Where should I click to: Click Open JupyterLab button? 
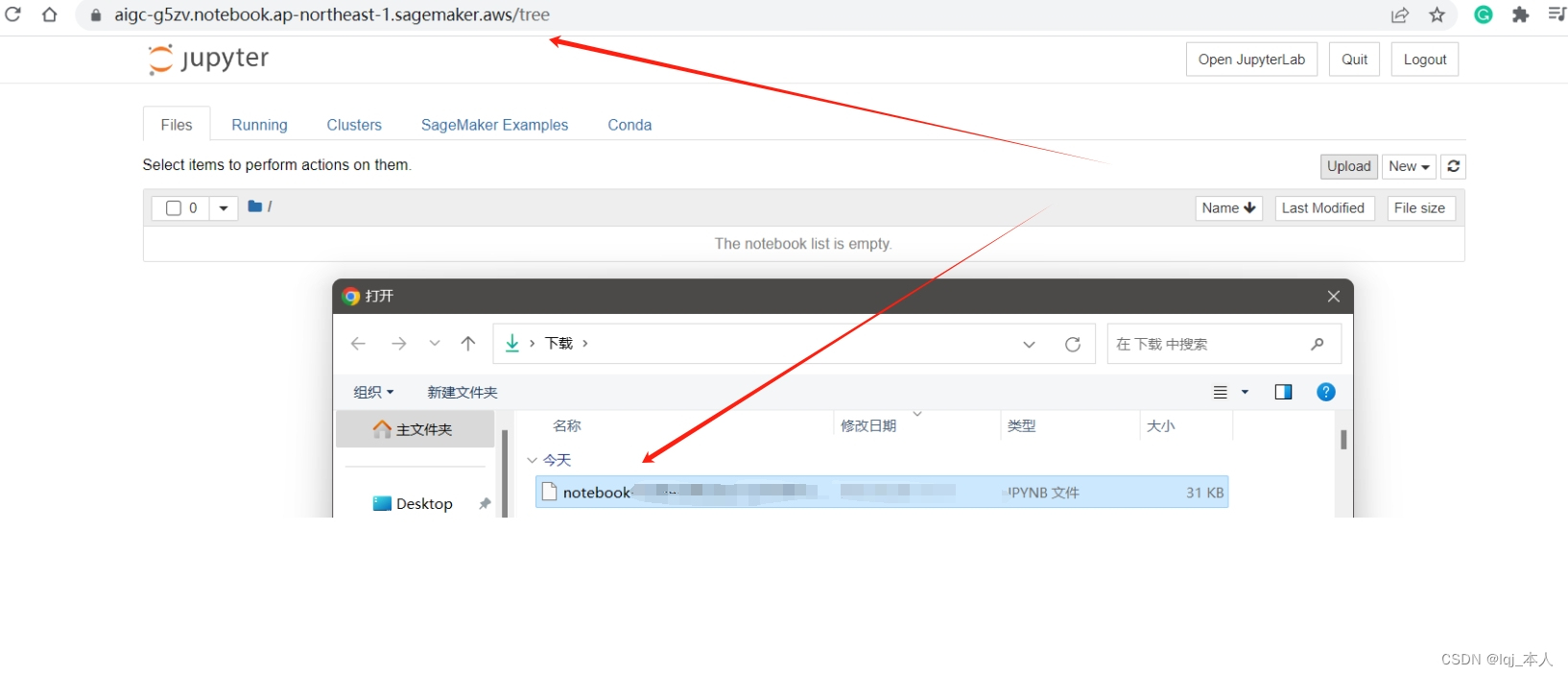(1251, 60)
